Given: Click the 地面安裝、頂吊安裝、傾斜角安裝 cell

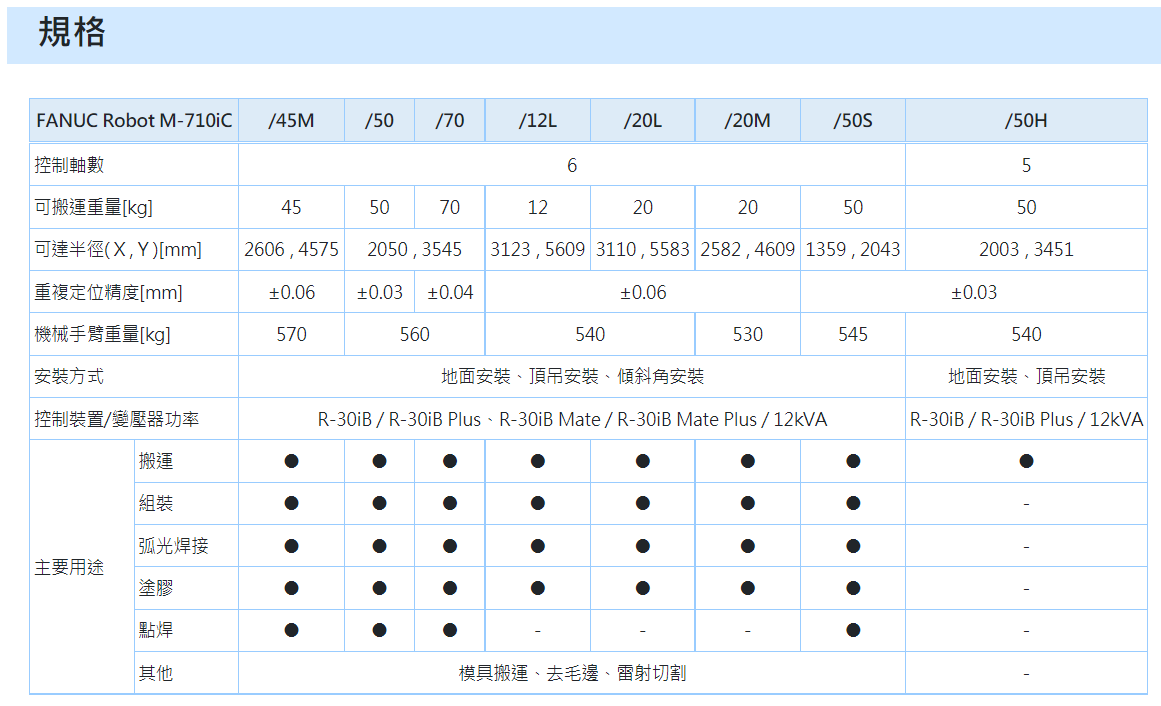Looking at the screenshot, I should [572, 377].
